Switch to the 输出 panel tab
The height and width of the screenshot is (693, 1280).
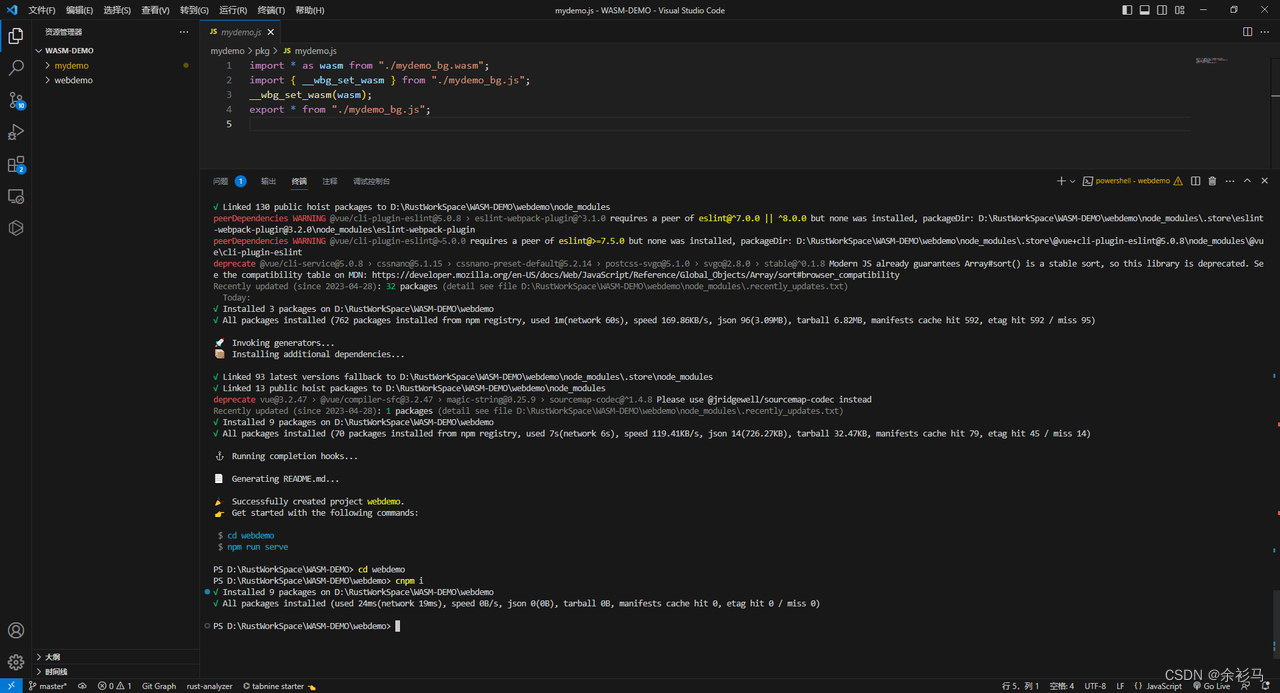click(x=268, y=181)
